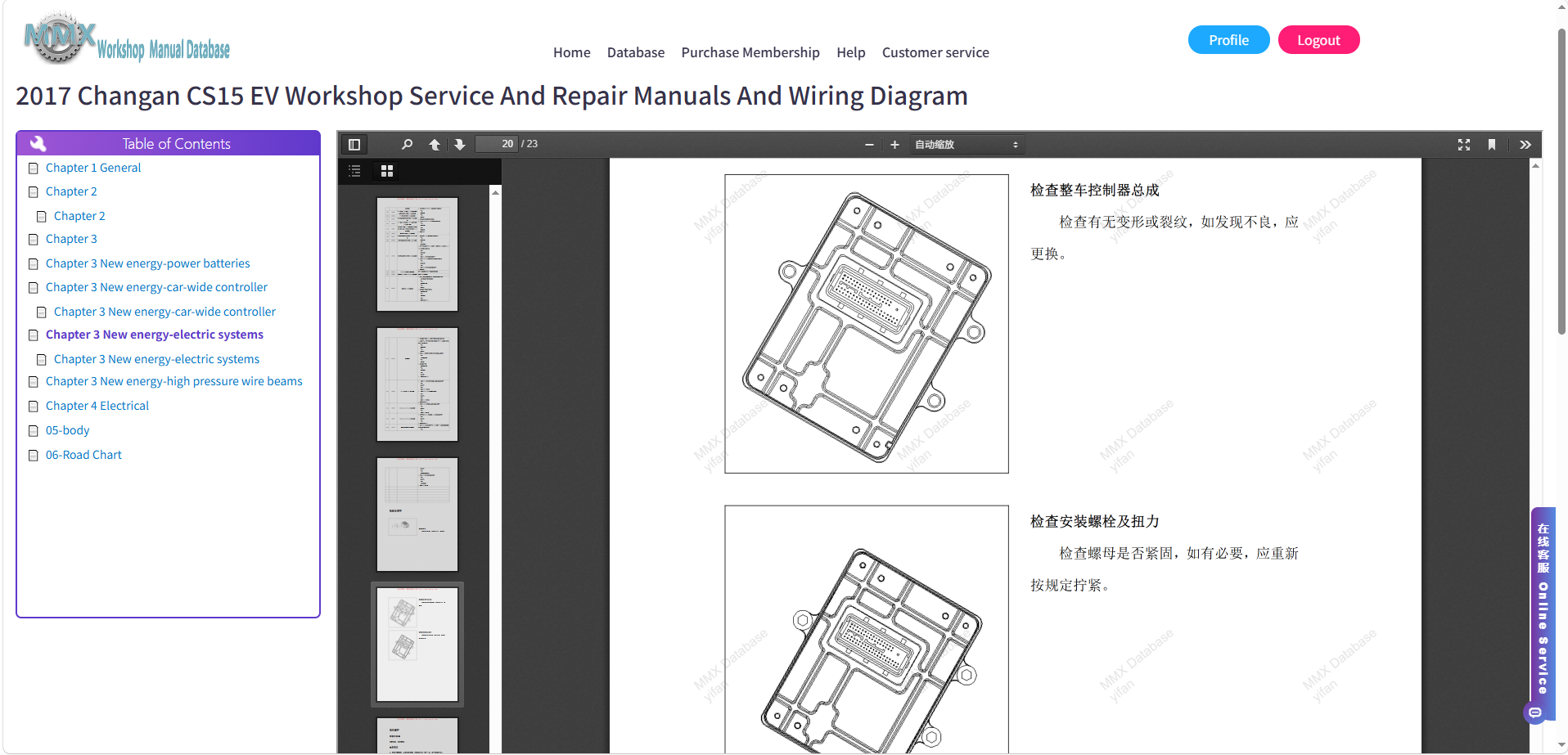Click PDF viewer scrollbar up arrow

1535,165
